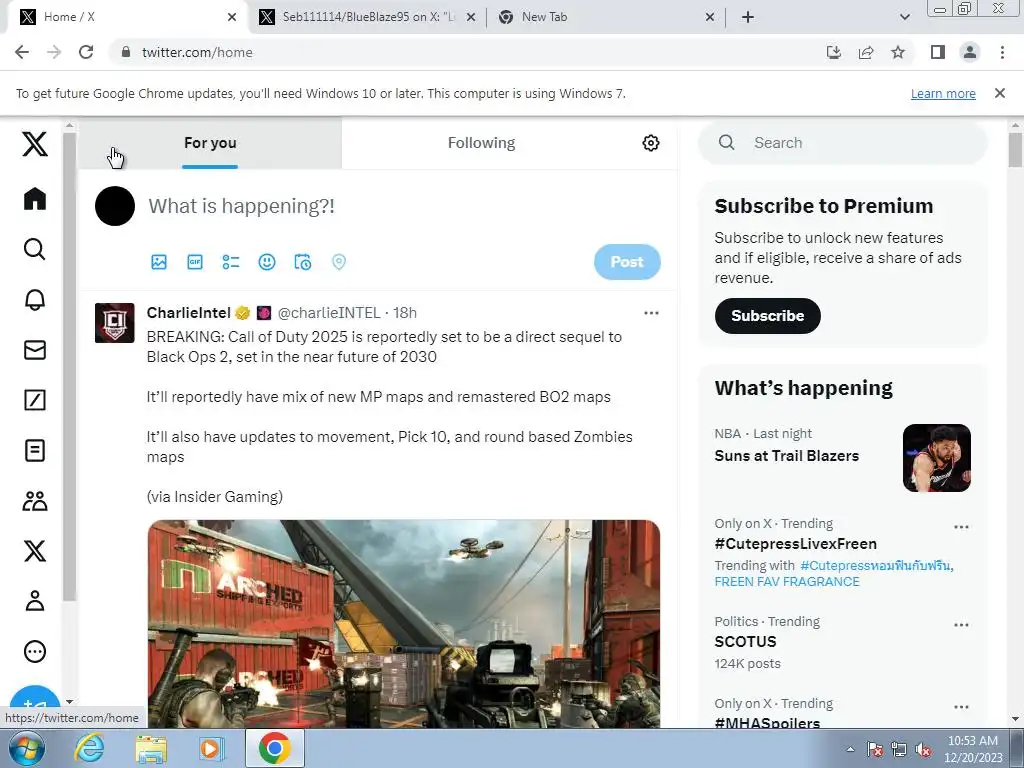
Task: Open CharlieIntel profile name link
Action: [x=188, y=313]
